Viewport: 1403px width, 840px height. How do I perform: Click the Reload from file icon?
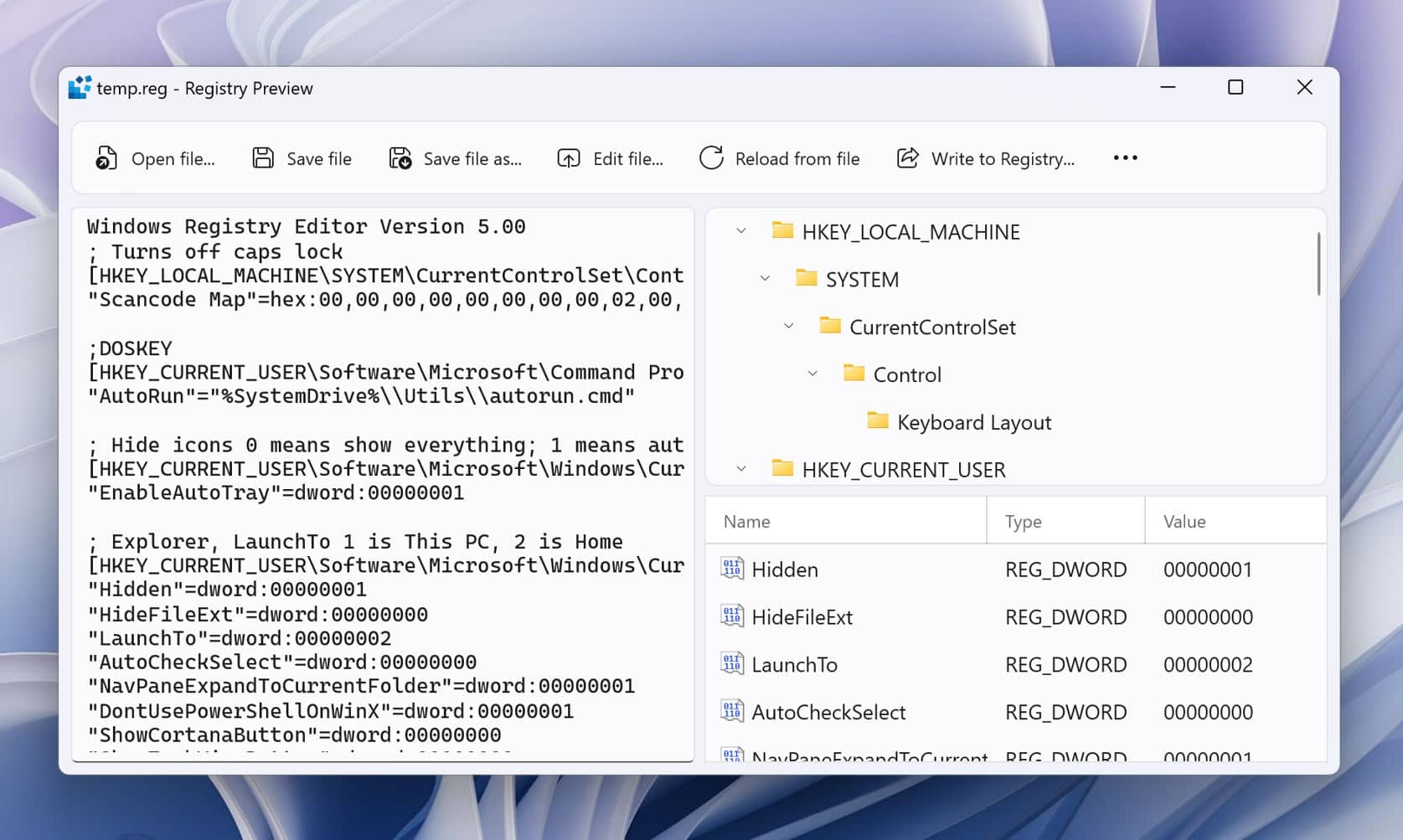point(711,157)
